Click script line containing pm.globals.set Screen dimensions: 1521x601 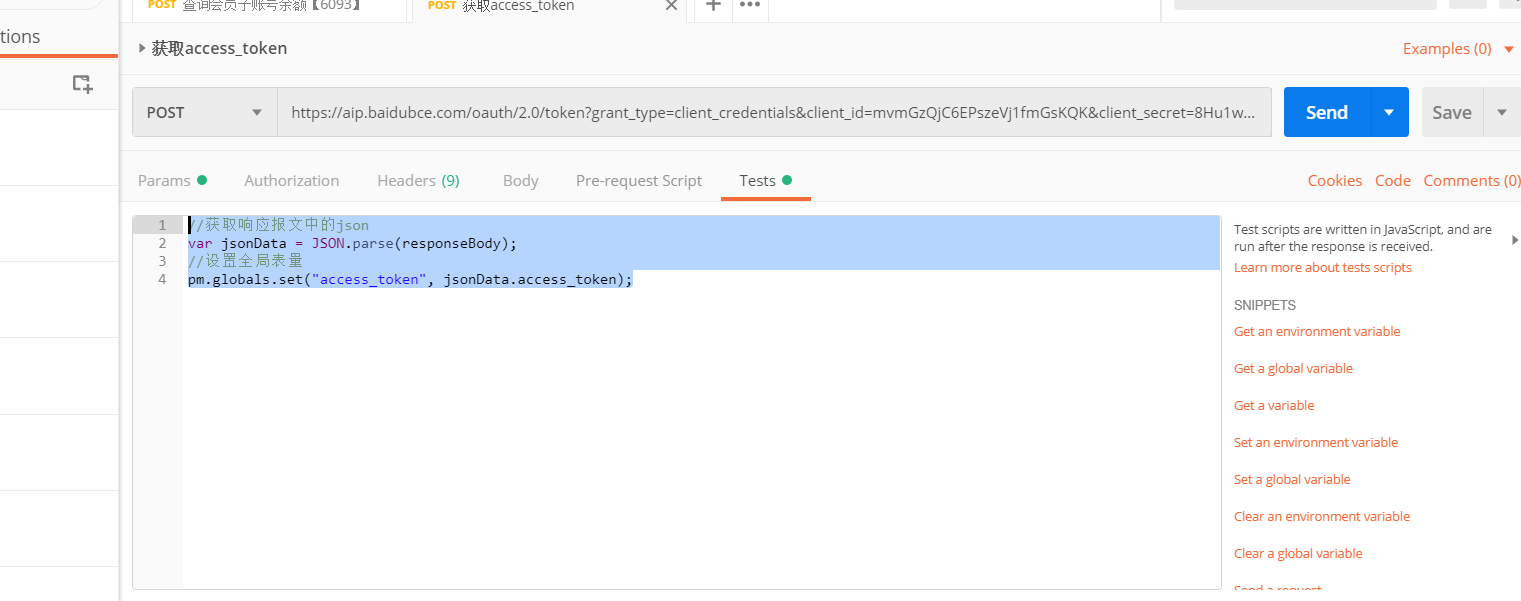(410, 280)
